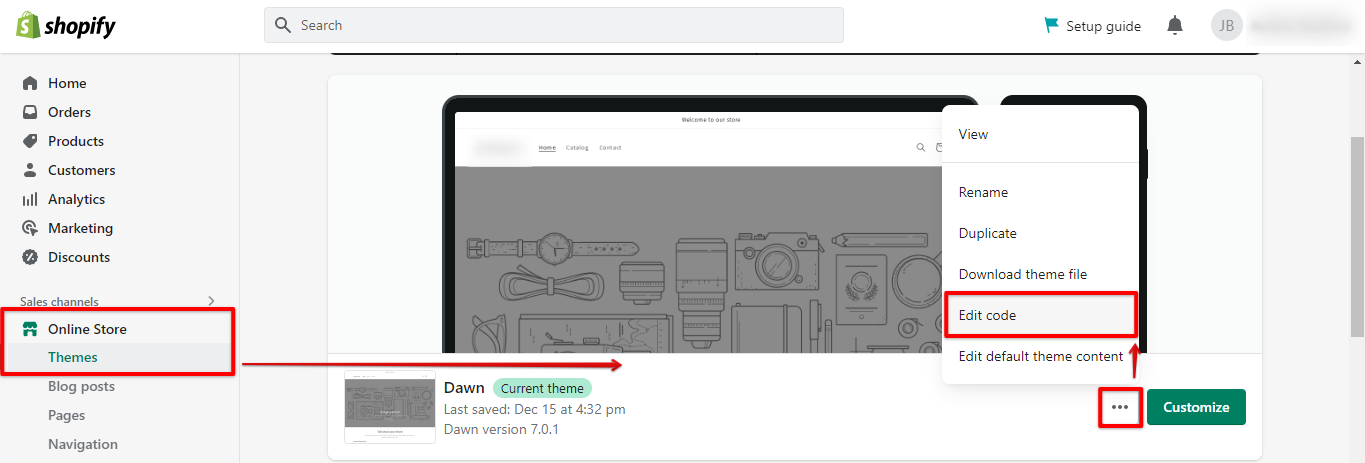The height and width of the screenshot is (463, 1365).
Task: Click the Sales channels label
Action: (x=59, y=301)
